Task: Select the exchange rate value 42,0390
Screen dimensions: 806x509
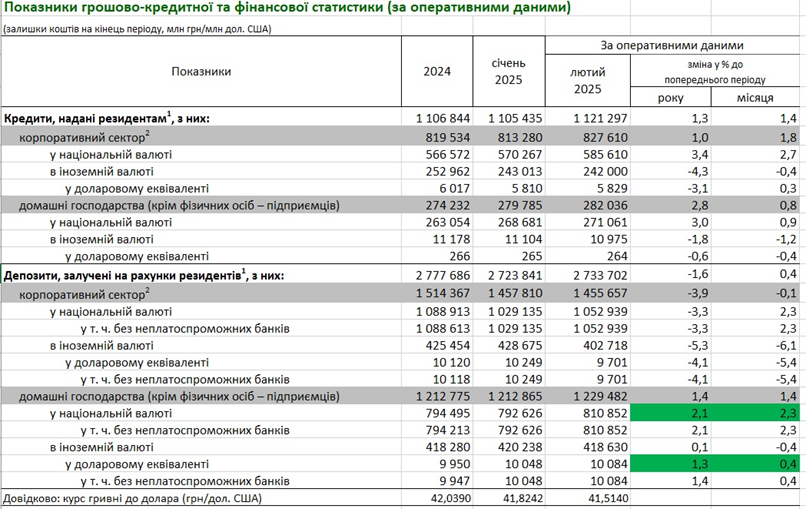Action: coord(446,496)
